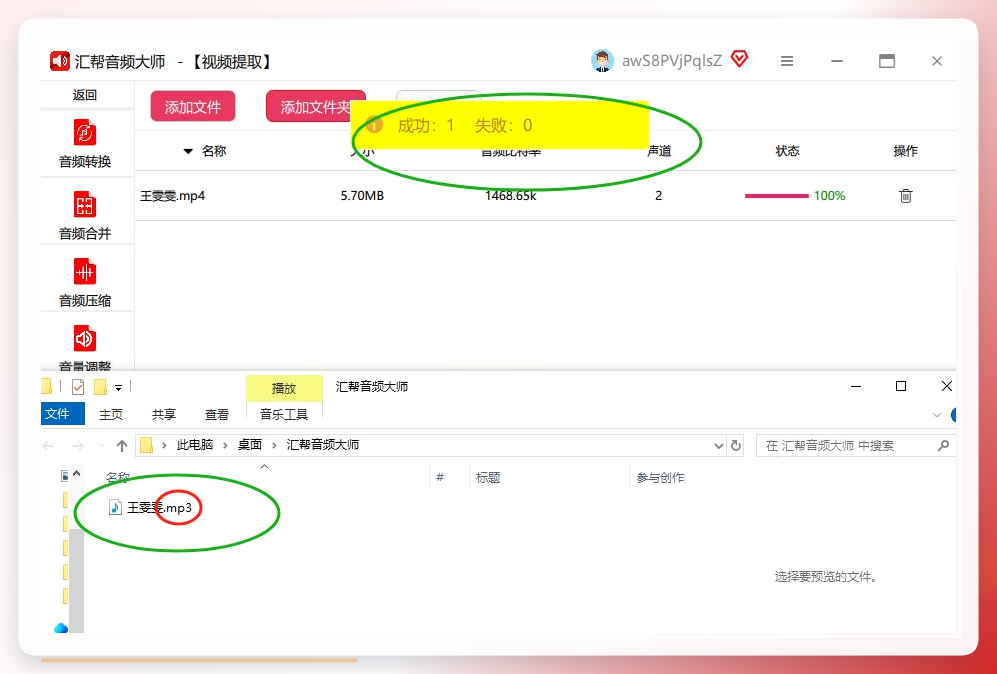
Task: Delete 王雯雯.mp4 with the trash icon
Action: pyautogui.click(x=905, y=196)
